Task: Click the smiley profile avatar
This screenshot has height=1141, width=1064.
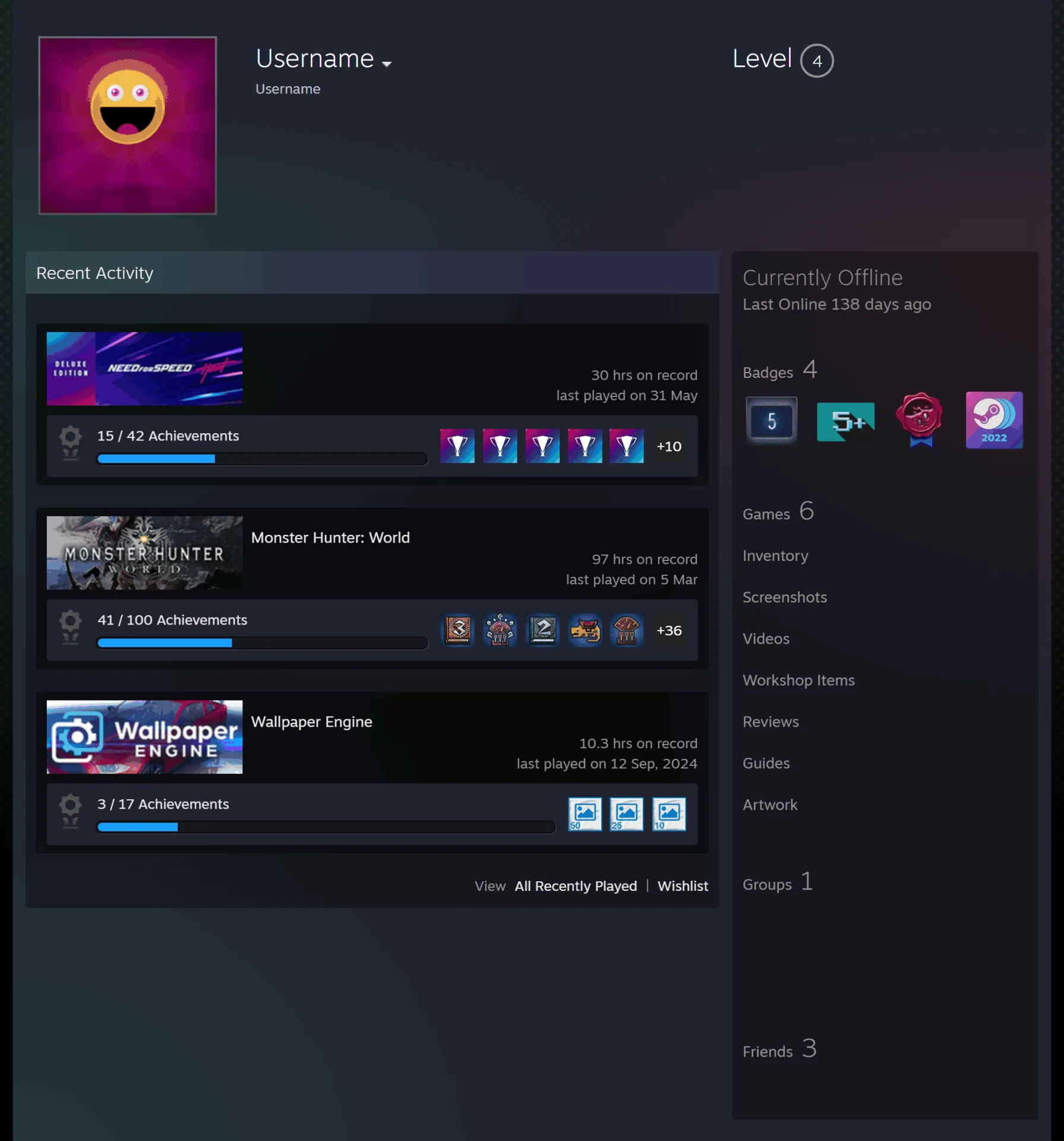Action: (x=128, y=125)
